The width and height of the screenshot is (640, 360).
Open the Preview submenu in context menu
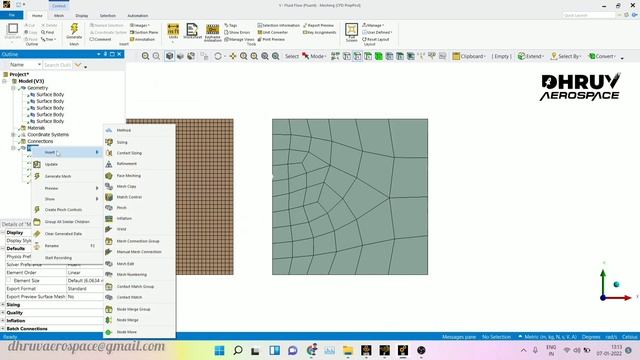click(x=67, y=188)
